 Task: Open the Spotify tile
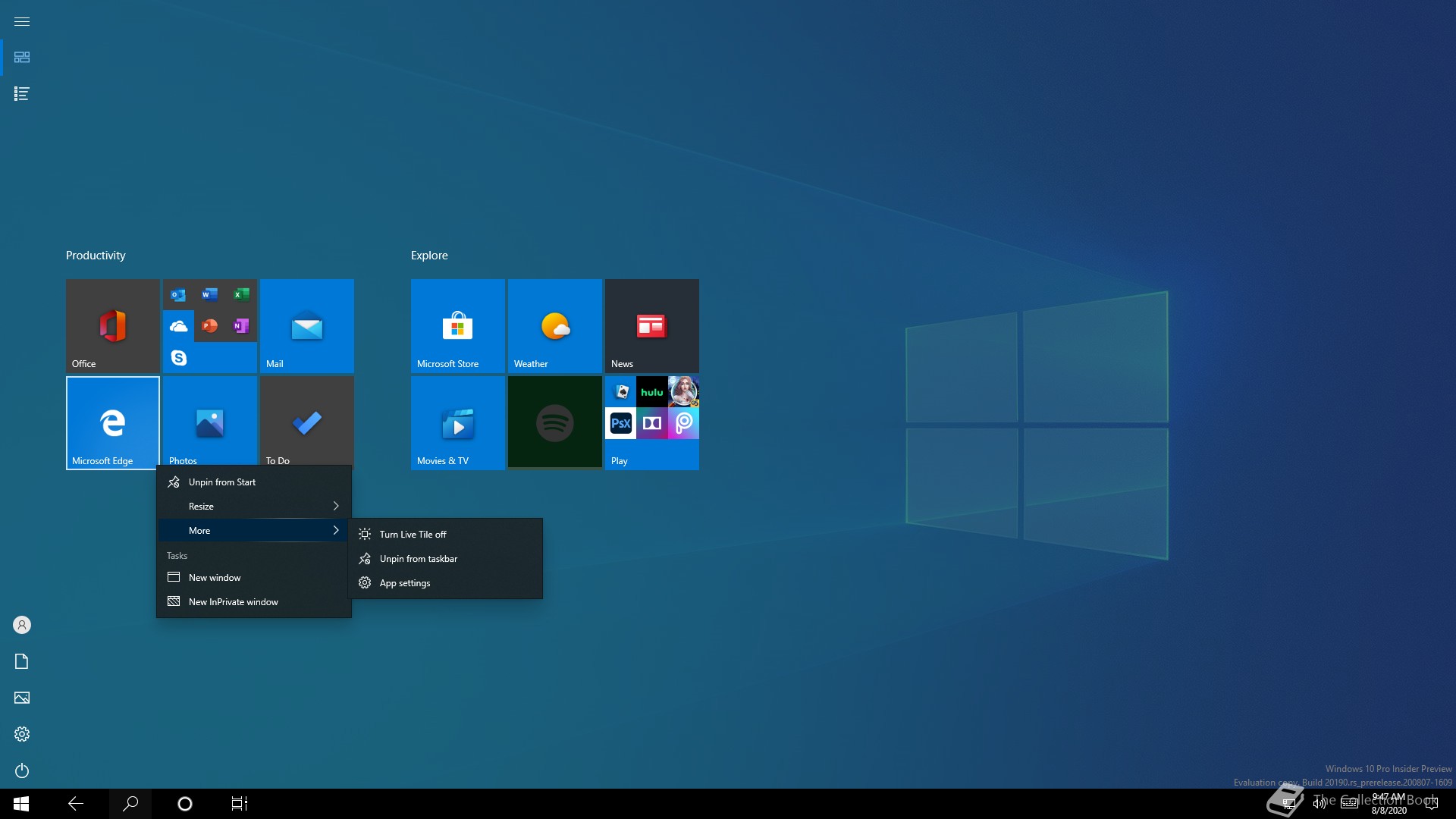pos(554,422)
